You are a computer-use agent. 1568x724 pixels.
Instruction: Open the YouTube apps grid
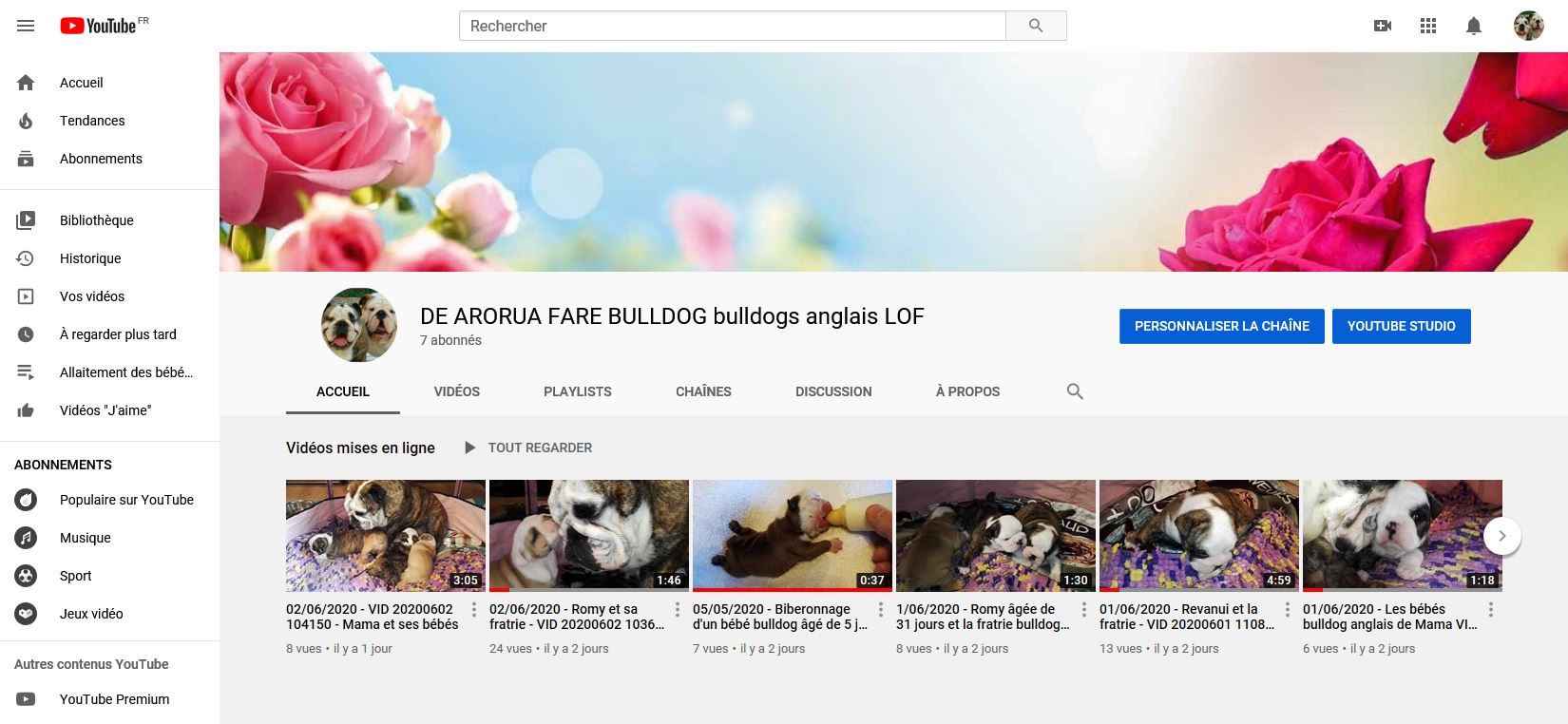coord(1428,26)
